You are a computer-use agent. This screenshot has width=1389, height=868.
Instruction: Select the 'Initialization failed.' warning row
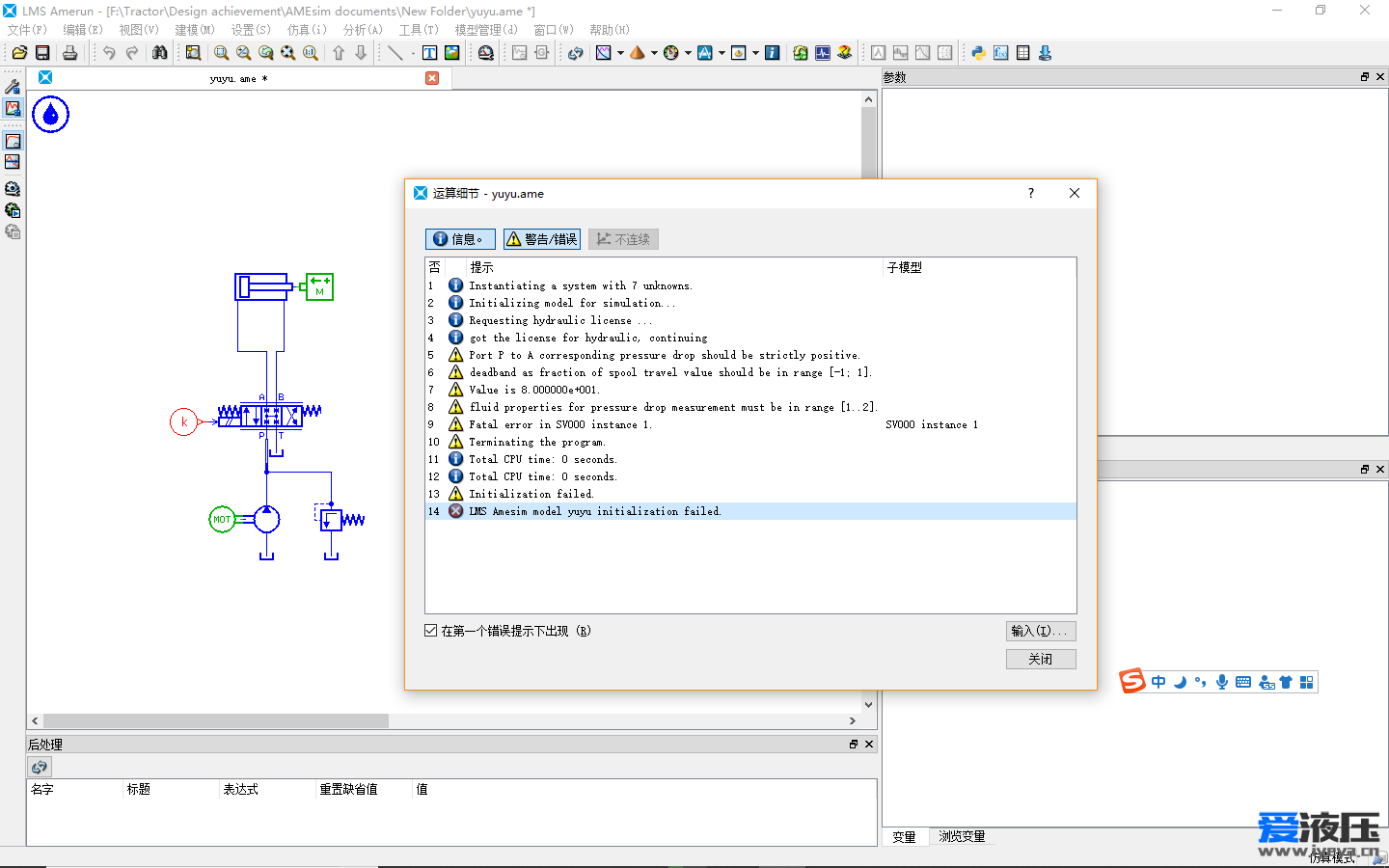(x=750, y=494)
